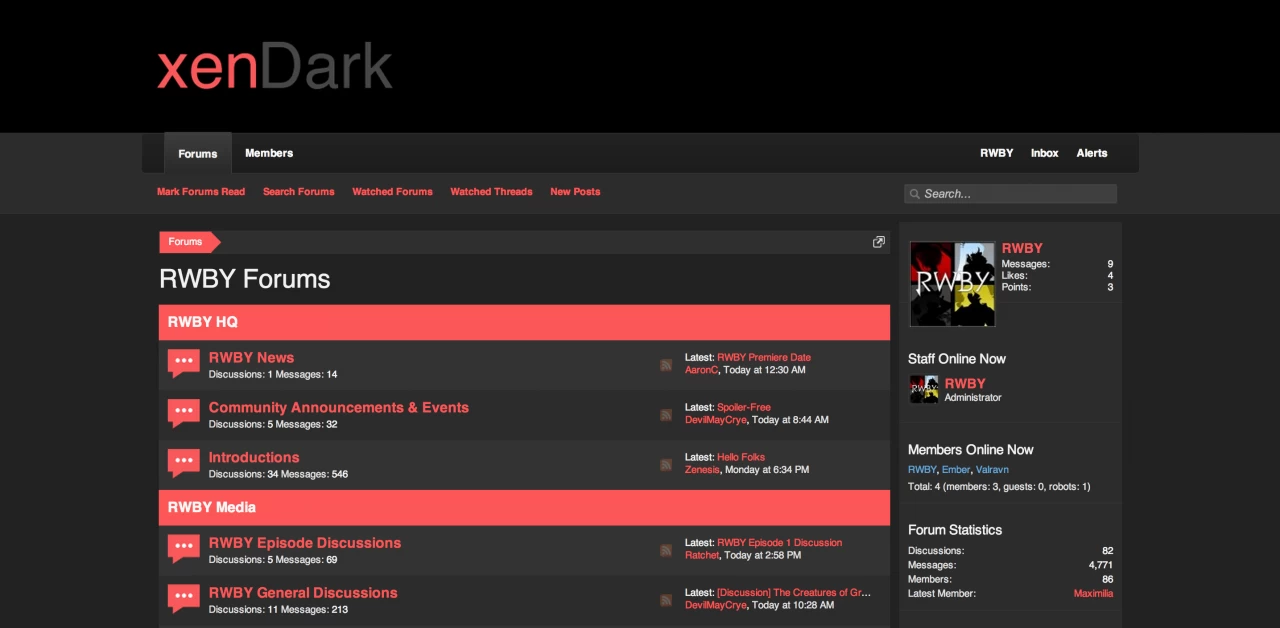Open the RWBY Media category header

click(524, 507)
